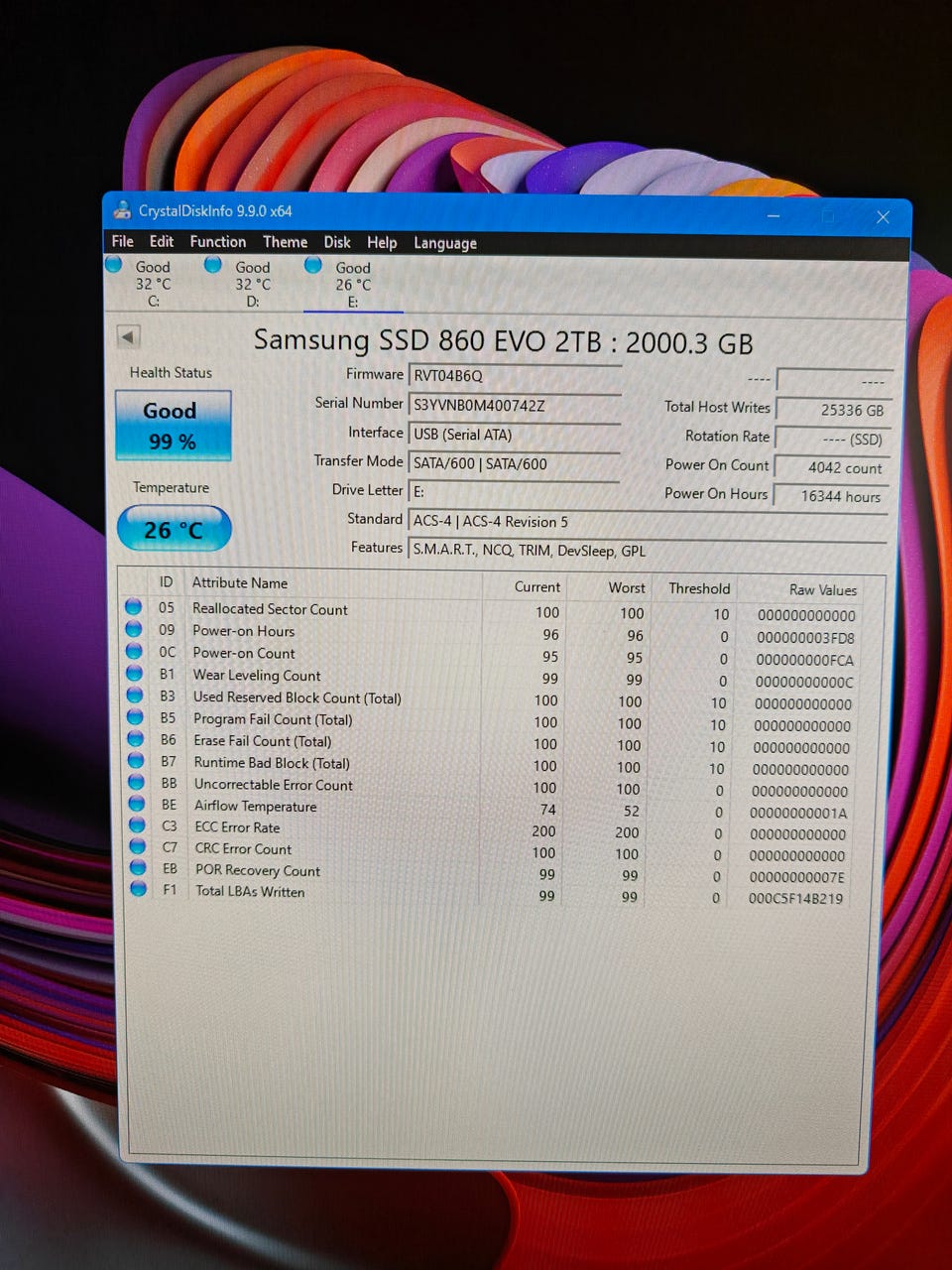
Task: Select the Reallocated Sector Count attribute name
Action: (x=270, y=609)
